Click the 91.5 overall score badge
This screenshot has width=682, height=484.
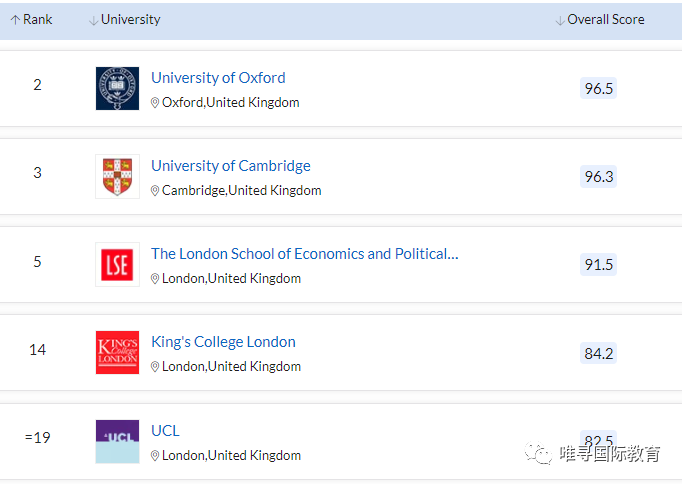(x=599, y=265)
